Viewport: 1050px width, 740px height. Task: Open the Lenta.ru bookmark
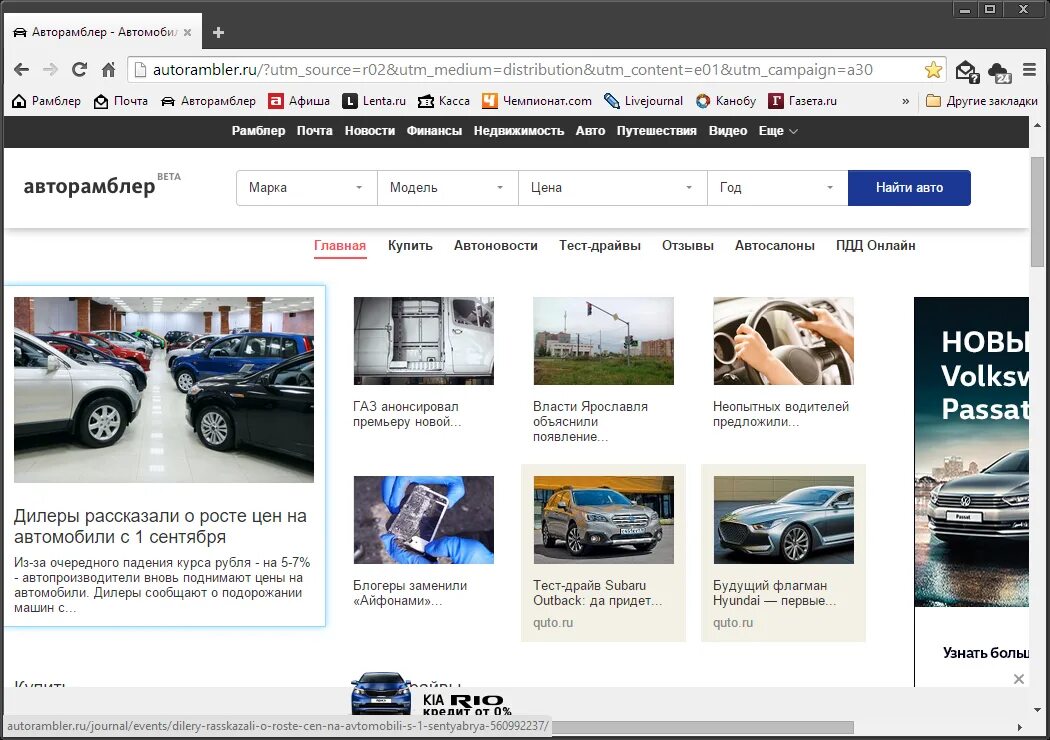pos(374,101)
